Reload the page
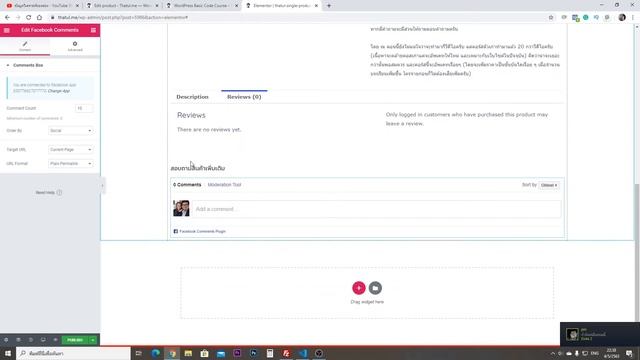This screenshot has width=640, height=360. pos(29,18)
